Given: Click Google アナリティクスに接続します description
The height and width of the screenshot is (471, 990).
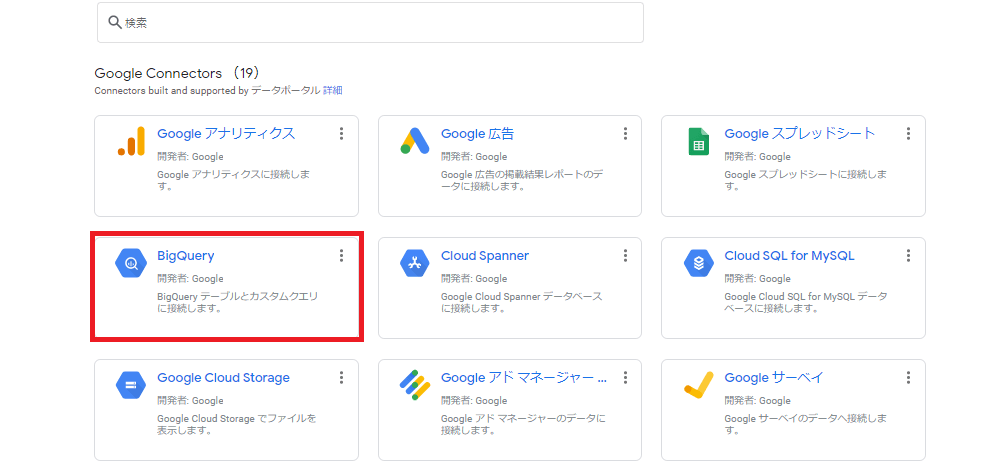Looking at the screenshot, I should (233, 181).
